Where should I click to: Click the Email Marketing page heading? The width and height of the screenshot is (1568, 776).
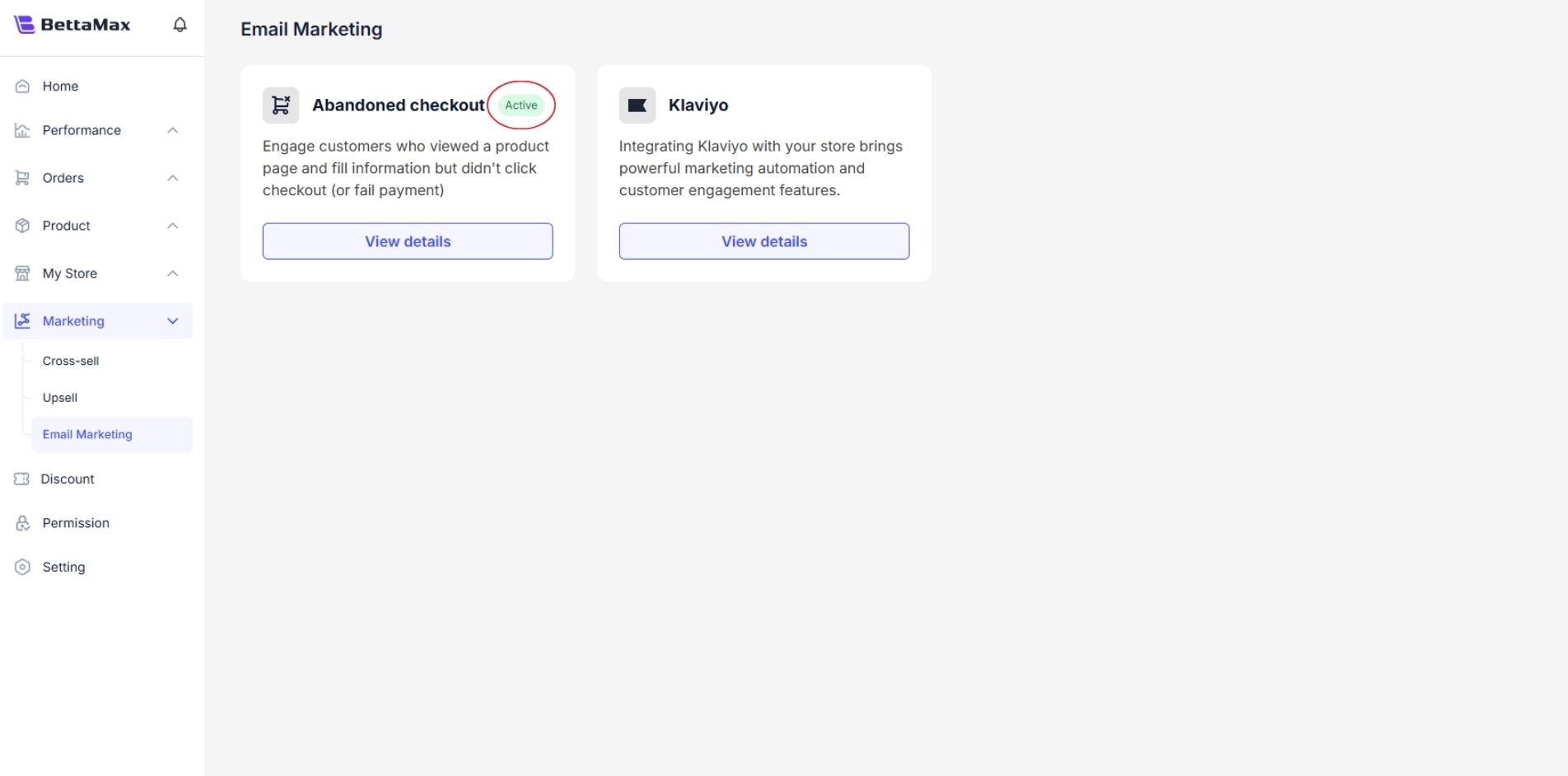311,30
